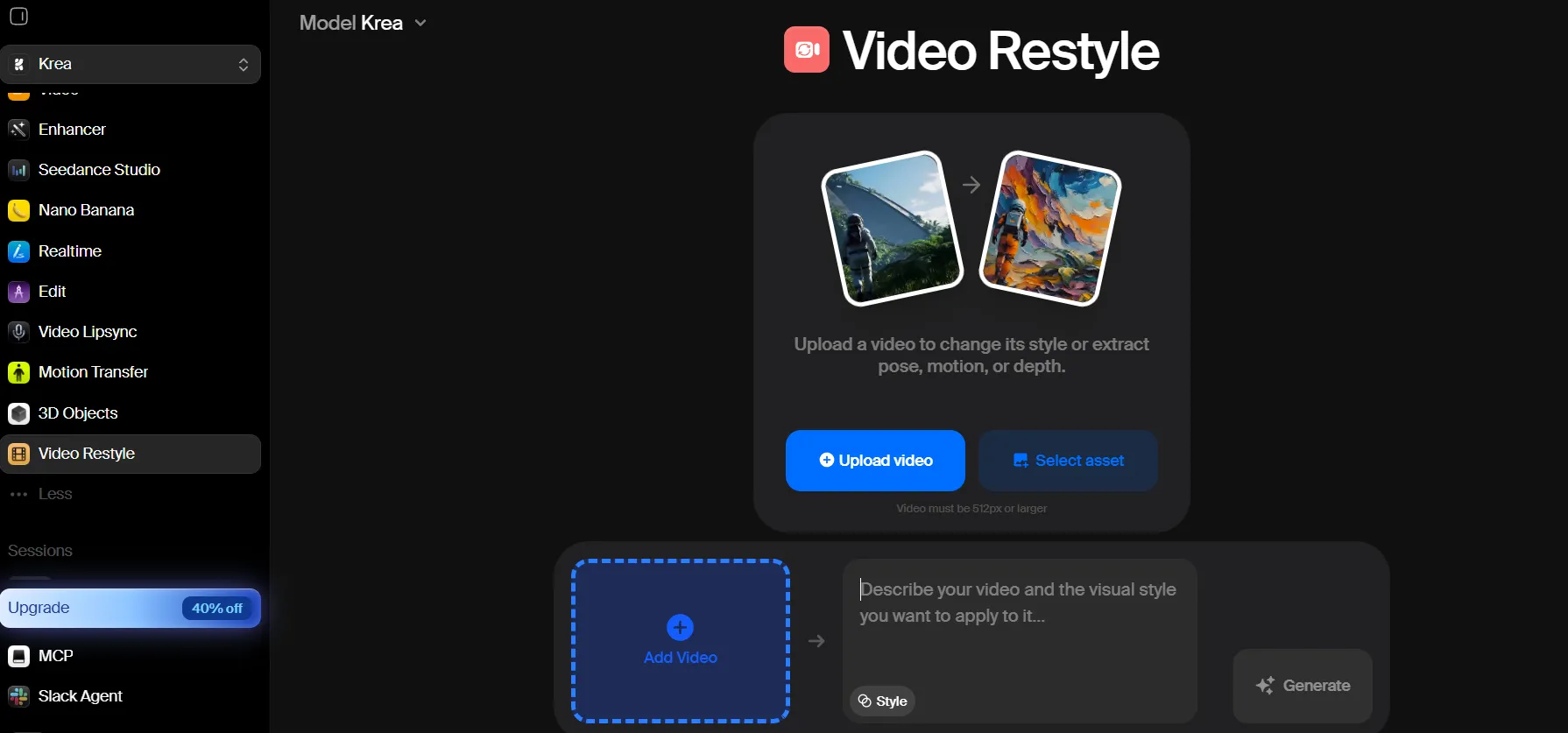Click the Video Restyle header logo icon

[x=807, y=50]
